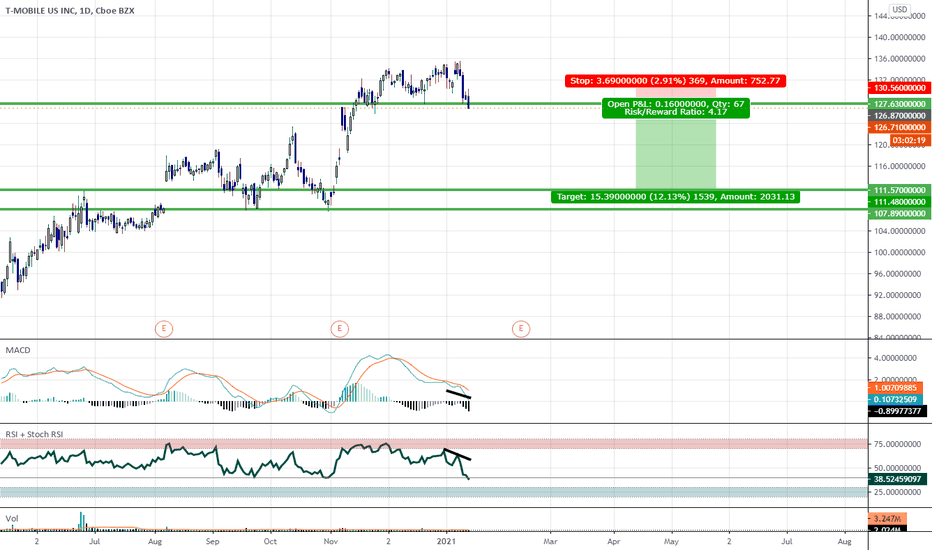The height and width of the screenshot is (550, 932).
Task: Click the Vol indicator label
Action: point(12,518)
